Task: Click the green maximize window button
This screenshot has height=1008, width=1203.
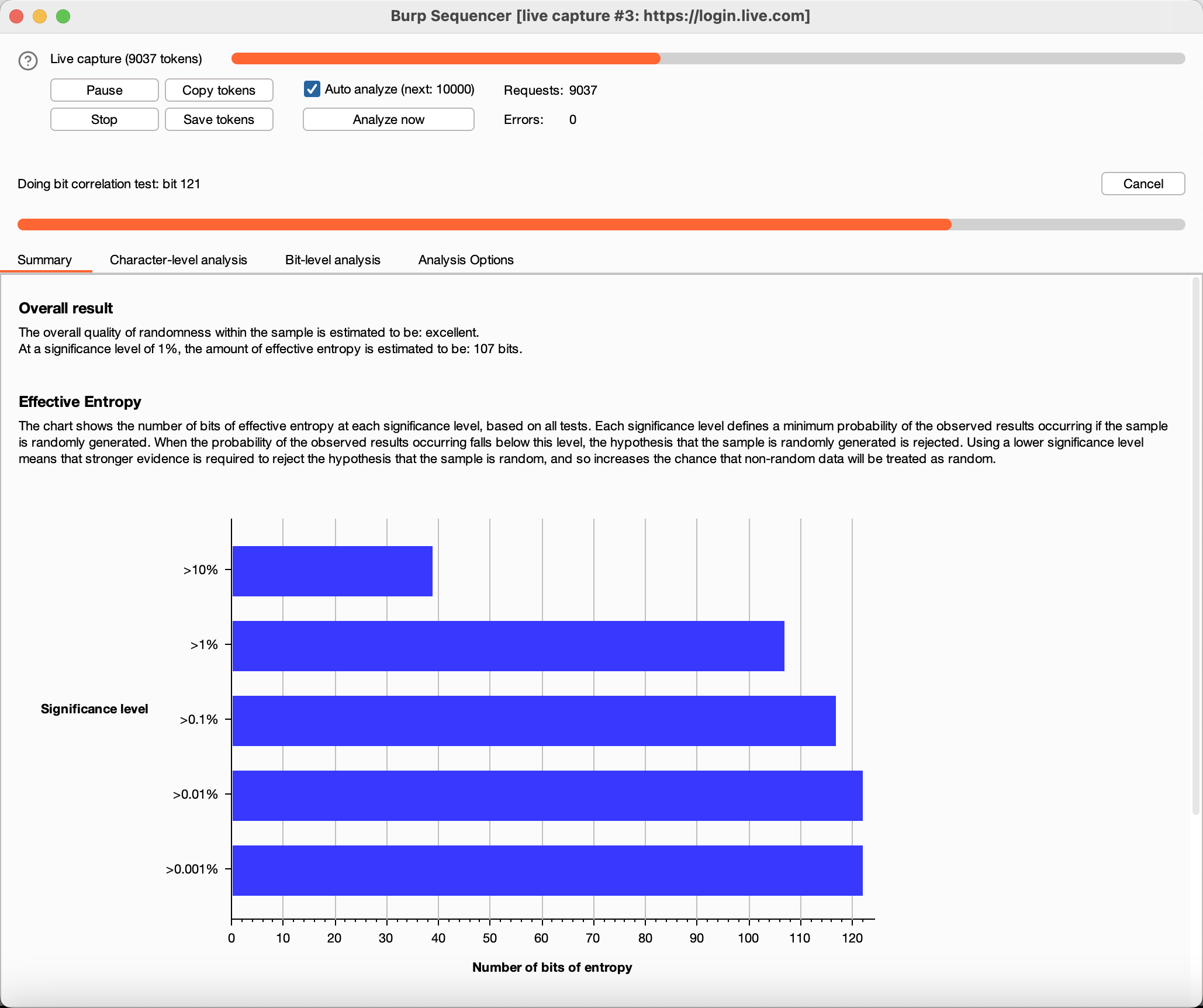Action: [x=63, y=16]
